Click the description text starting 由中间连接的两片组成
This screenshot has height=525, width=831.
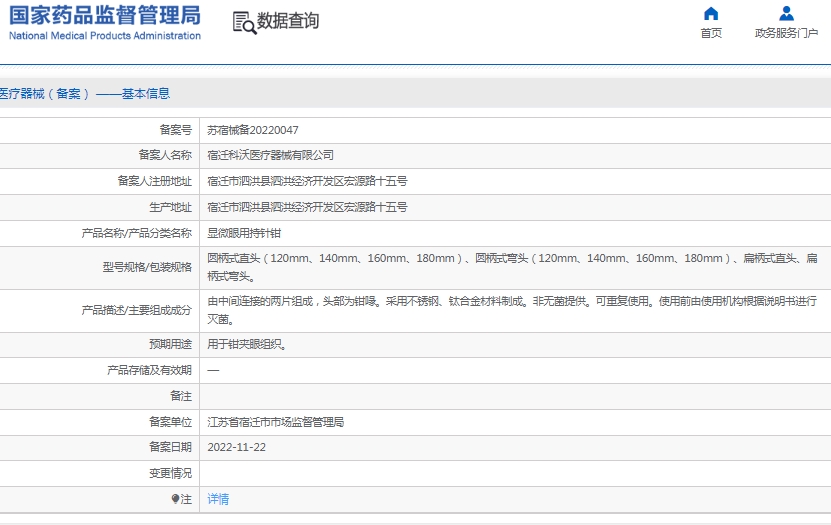tap(512, 310)
